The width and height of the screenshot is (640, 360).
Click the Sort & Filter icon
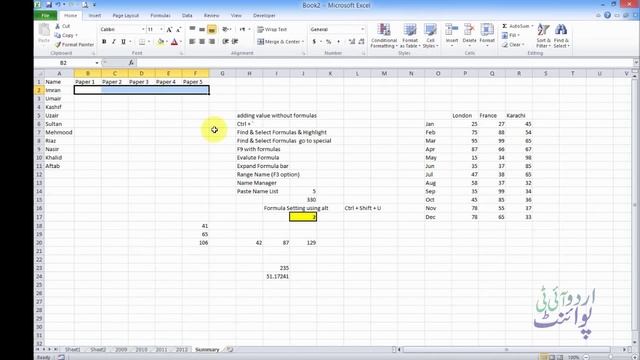(x=543, y=30)
